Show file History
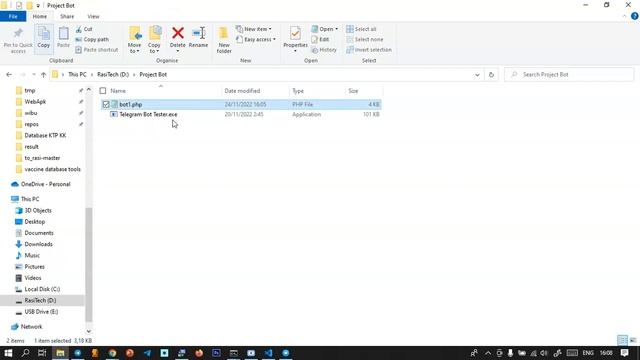Image resolution: width=640 pixels, height=360 pixels. pyautogui.click(x=324, y=50)
